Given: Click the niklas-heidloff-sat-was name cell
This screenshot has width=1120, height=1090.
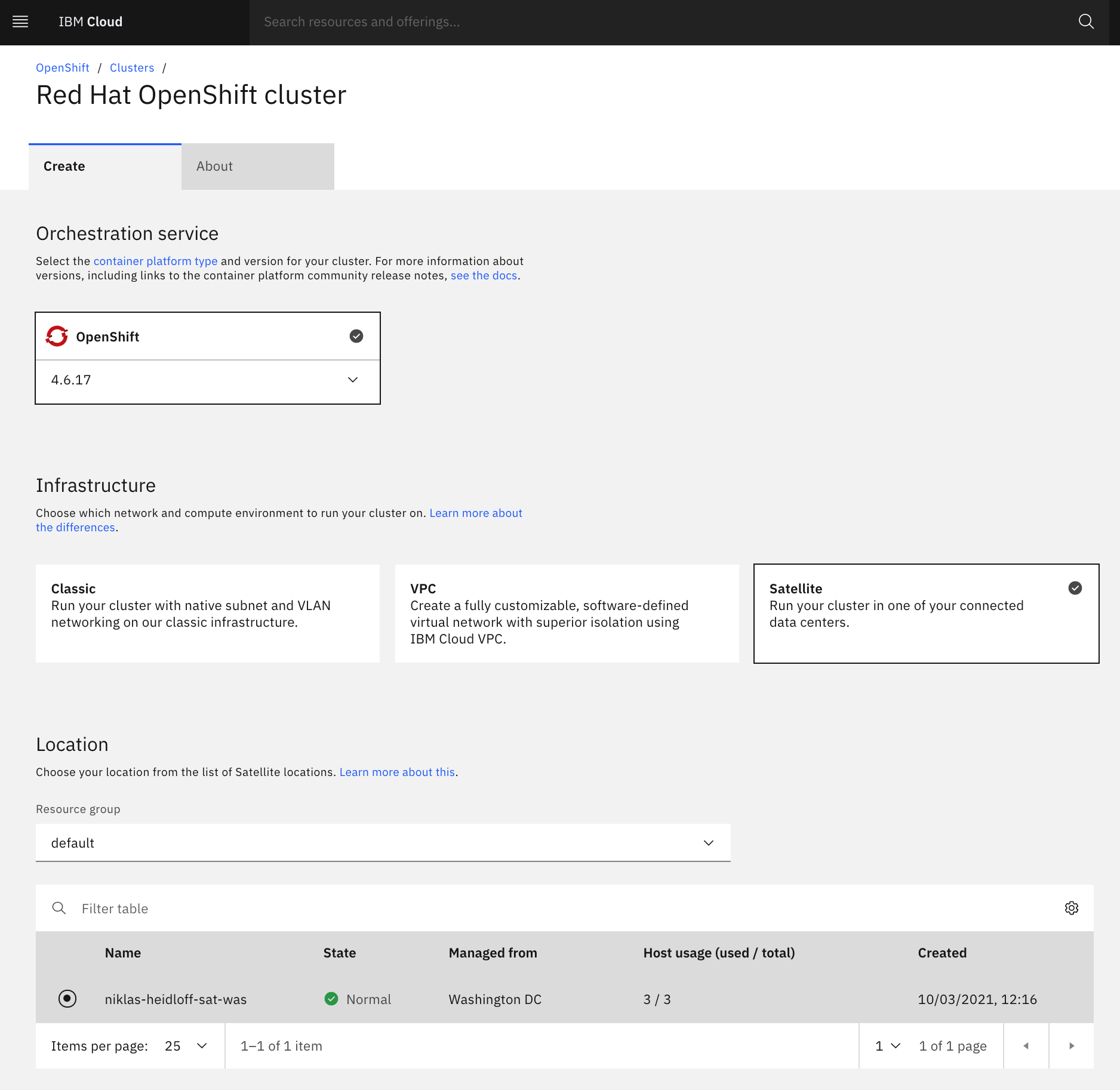Looking at the screenshot, I should pyautogui.click(x=176, y=999).
